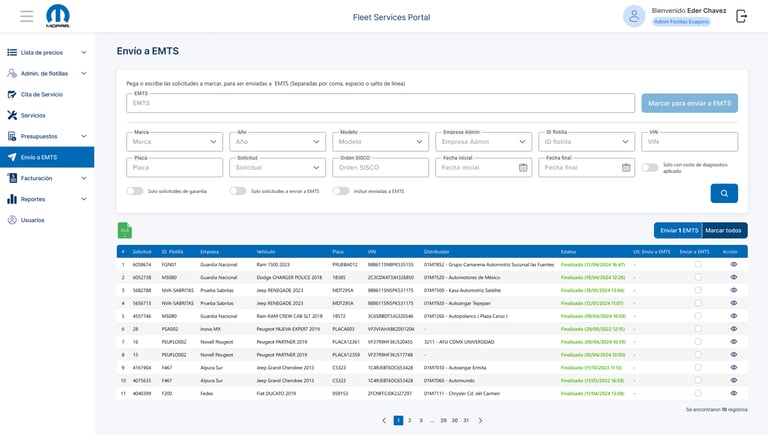Click the logout icon in header
The width and height of the screenshot is (768, 435).
click(x=741, y=16)
